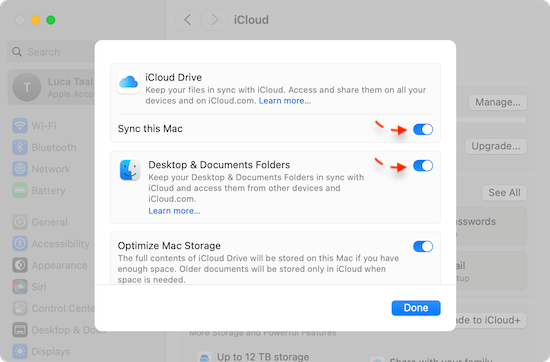Click the iCloud window title
This screenshot has height=362, width=550.
(251, 20)
